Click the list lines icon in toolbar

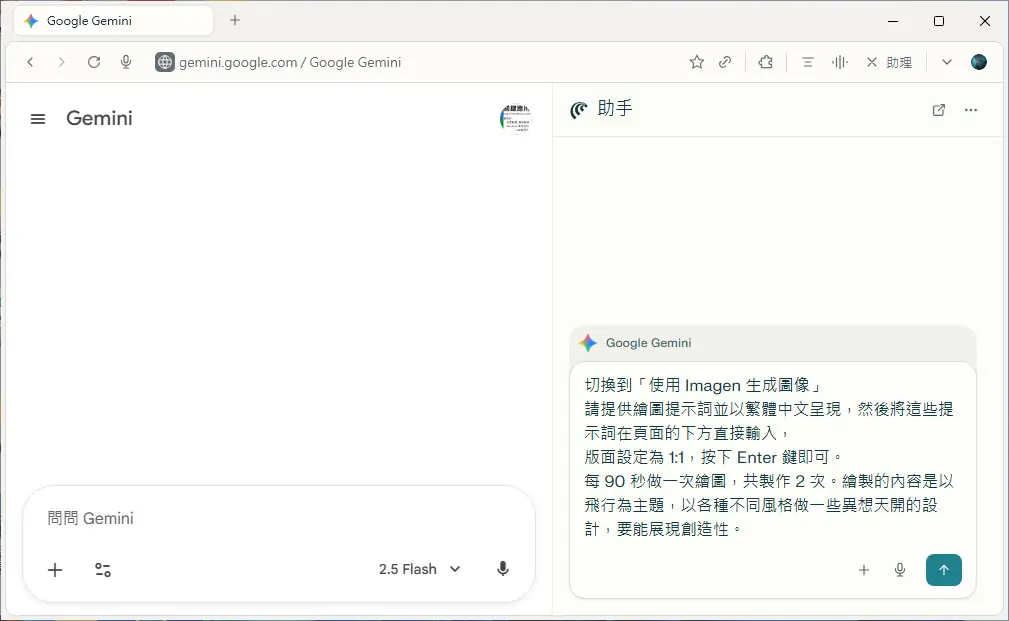[x=808, y=62]
